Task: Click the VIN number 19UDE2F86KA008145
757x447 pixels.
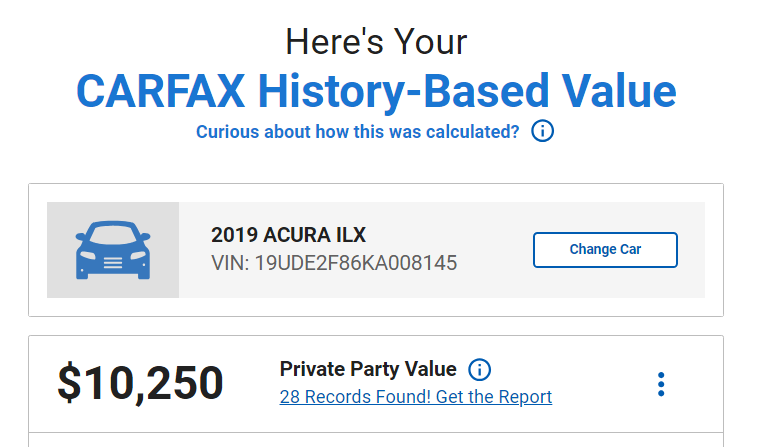Action: click(x=356, y=263)
